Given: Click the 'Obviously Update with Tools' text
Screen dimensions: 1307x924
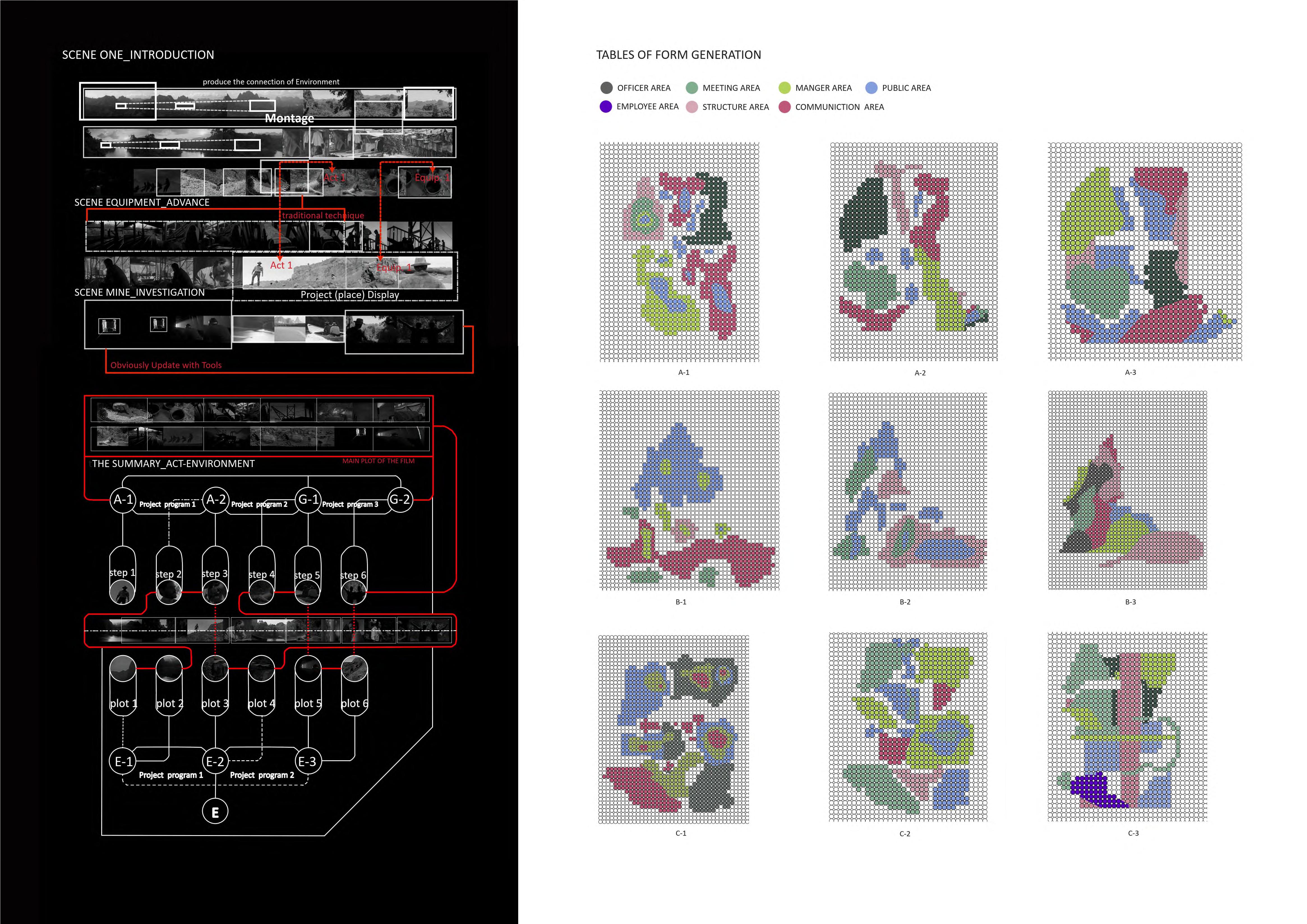Looking at the screenshot, I should coord(166,365).
